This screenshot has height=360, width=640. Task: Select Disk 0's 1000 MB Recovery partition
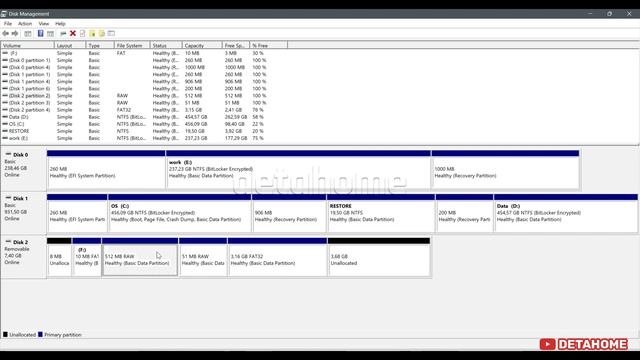505,169
